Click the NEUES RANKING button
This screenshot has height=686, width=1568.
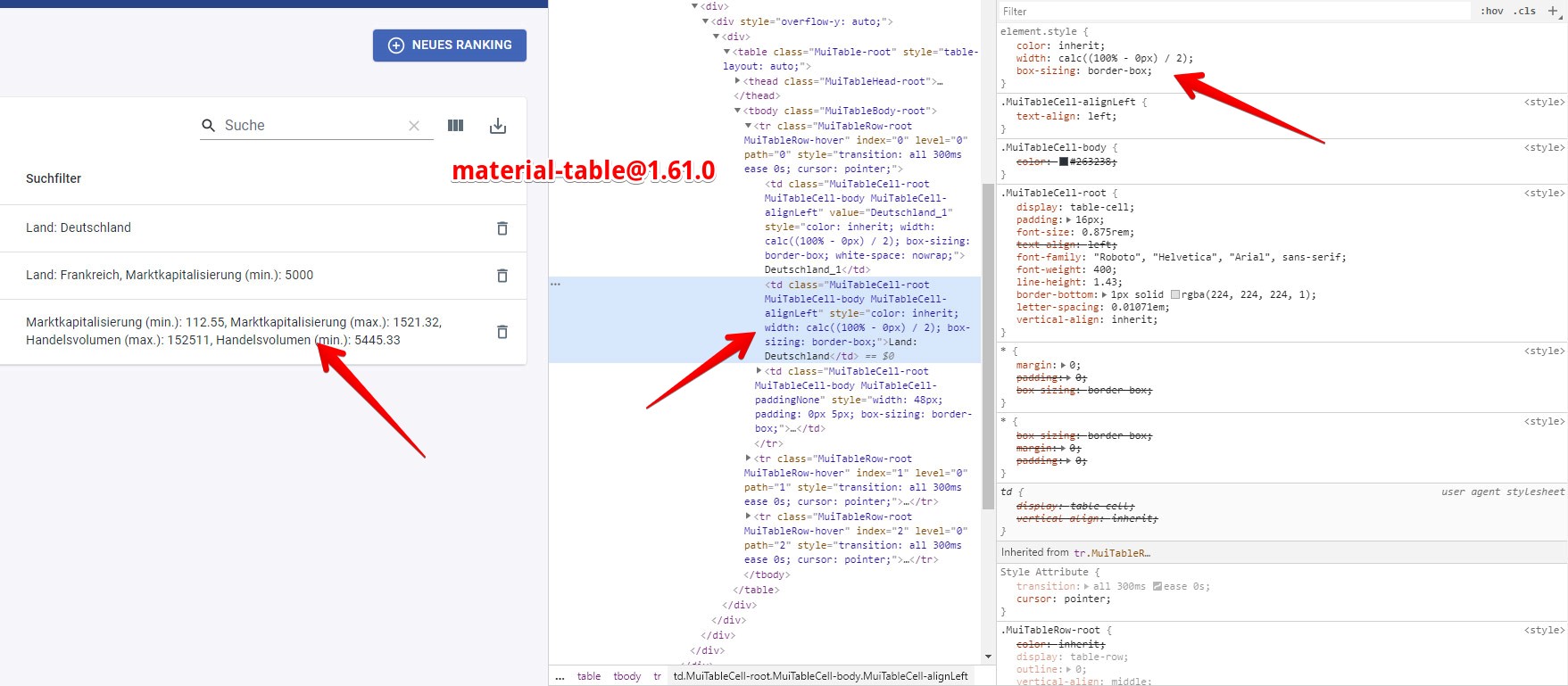[450, 45]
